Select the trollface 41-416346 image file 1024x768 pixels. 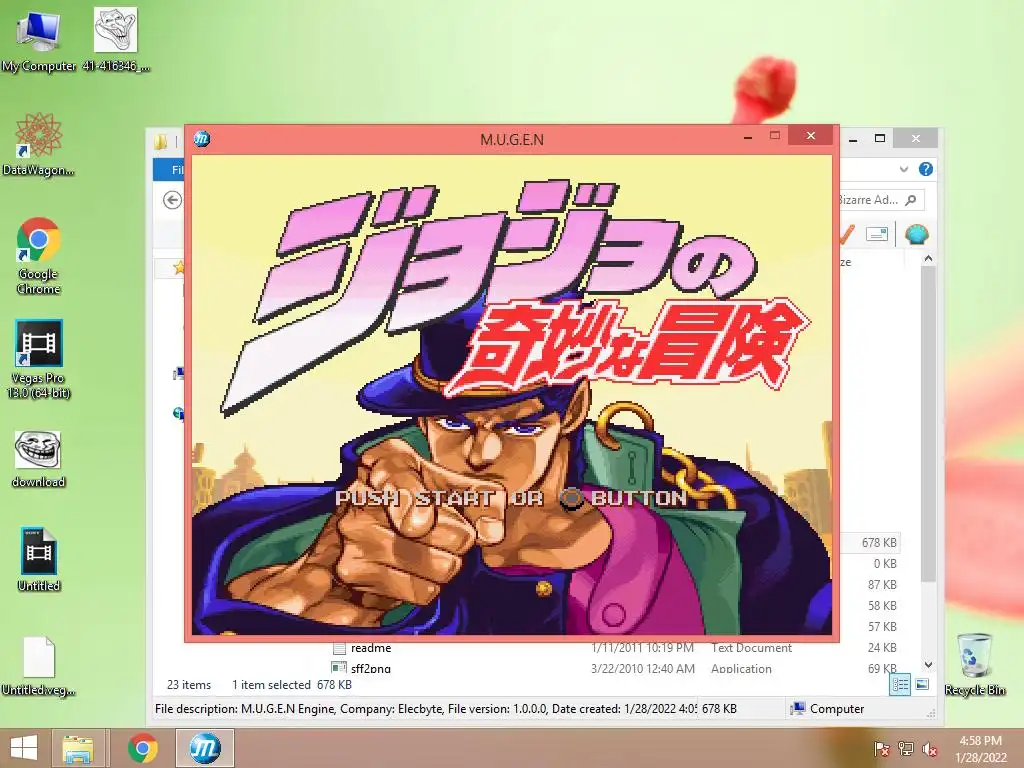pyautogui.click(x=116, y=39)
